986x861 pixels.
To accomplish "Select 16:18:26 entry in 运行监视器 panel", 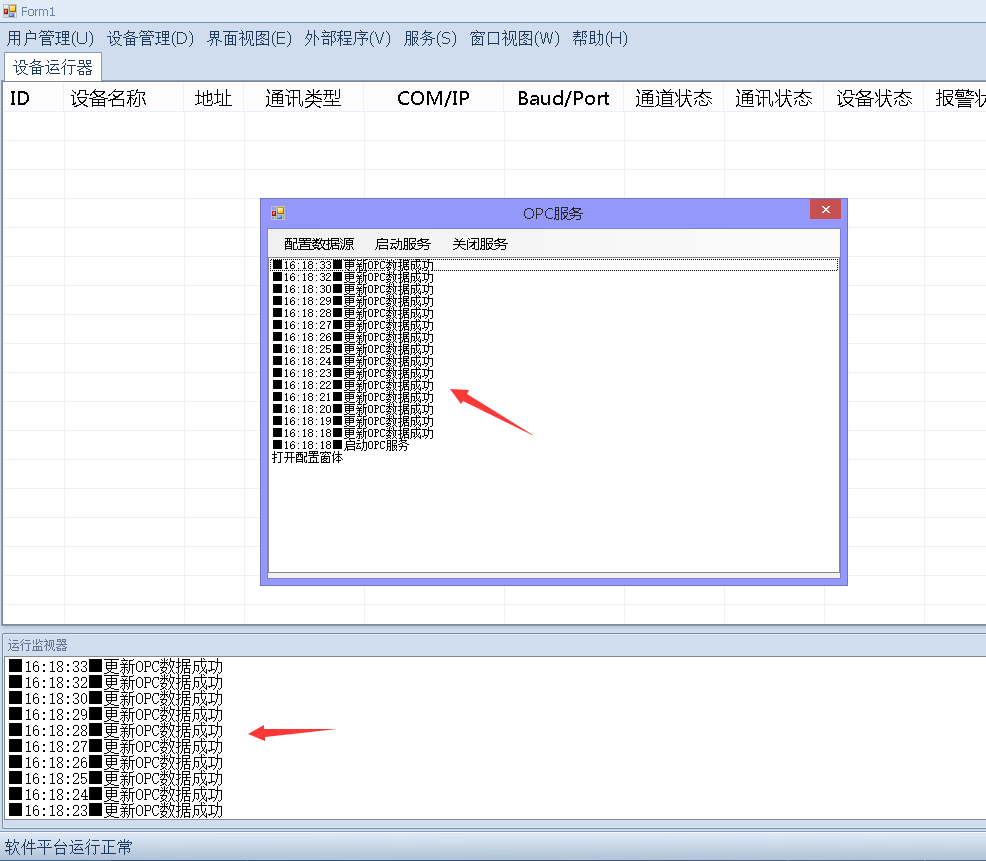I will (x=116, y=763).
